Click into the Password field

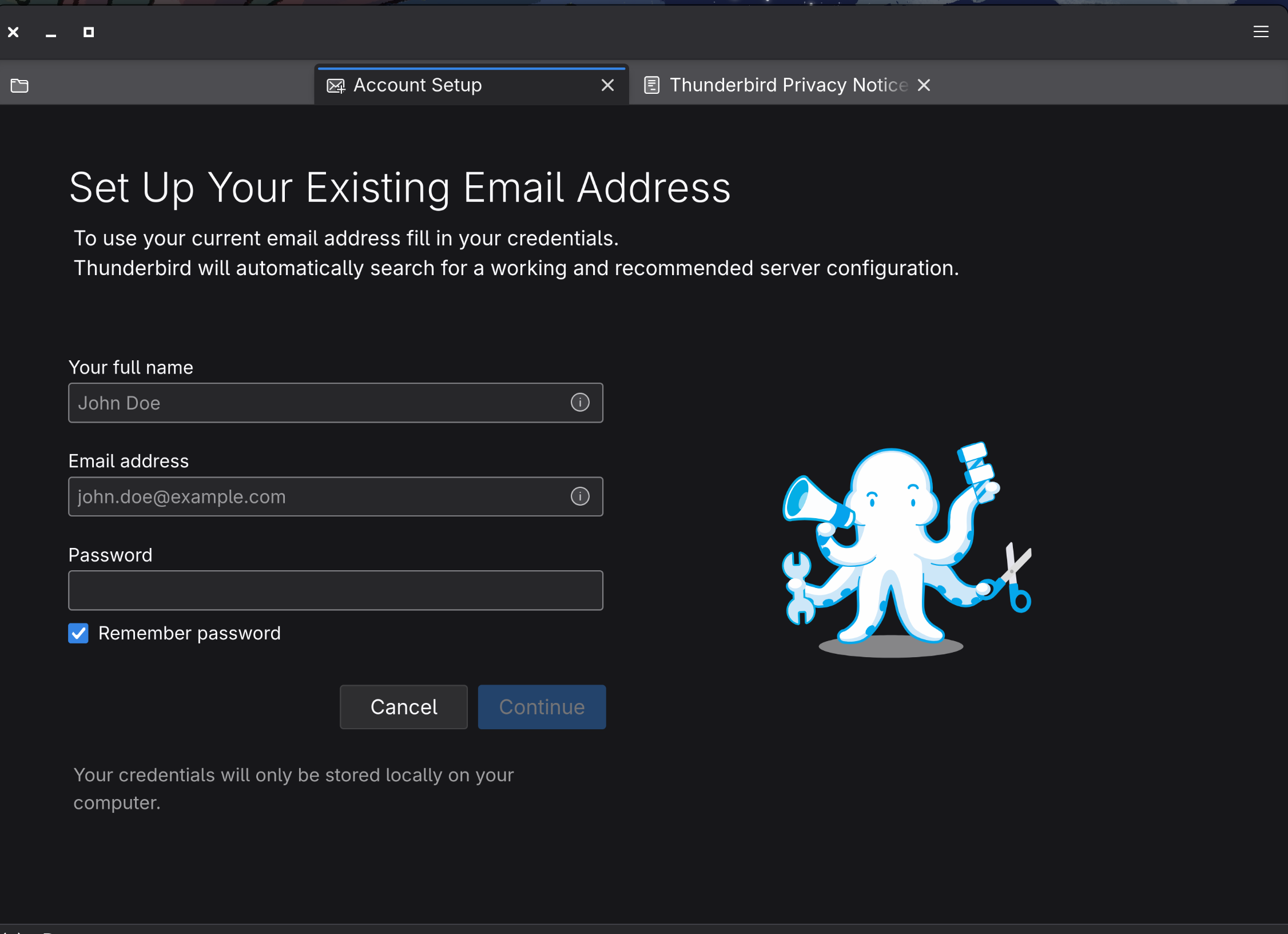point(335,591)
